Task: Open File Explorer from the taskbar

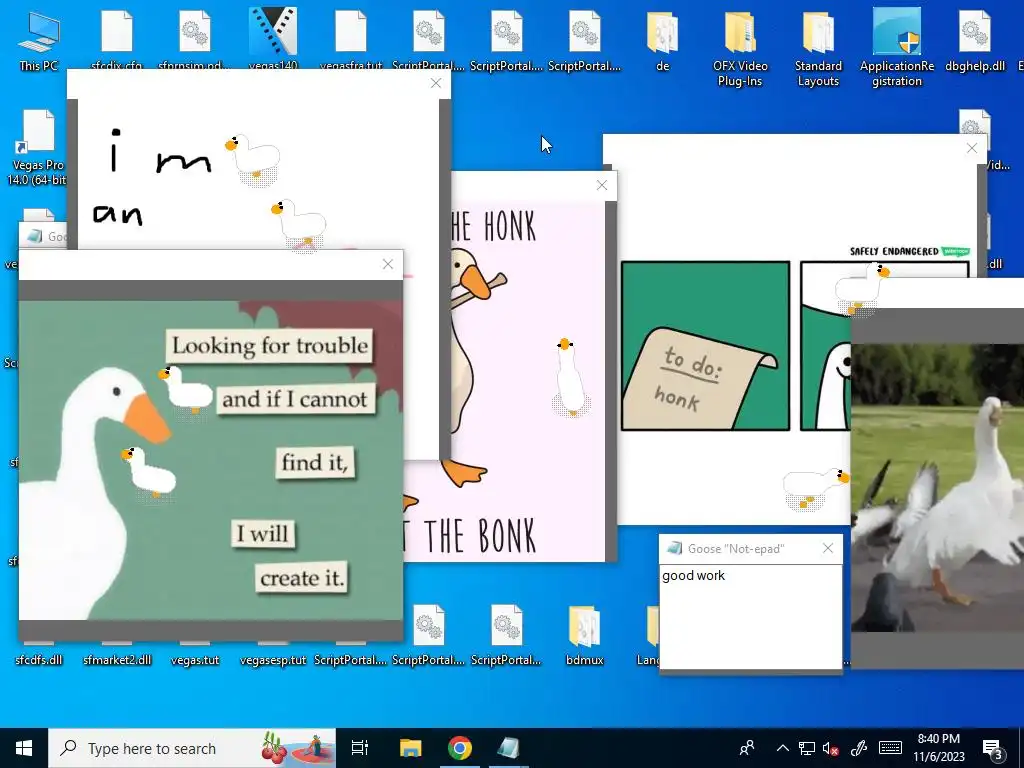Action: [411, 748]
